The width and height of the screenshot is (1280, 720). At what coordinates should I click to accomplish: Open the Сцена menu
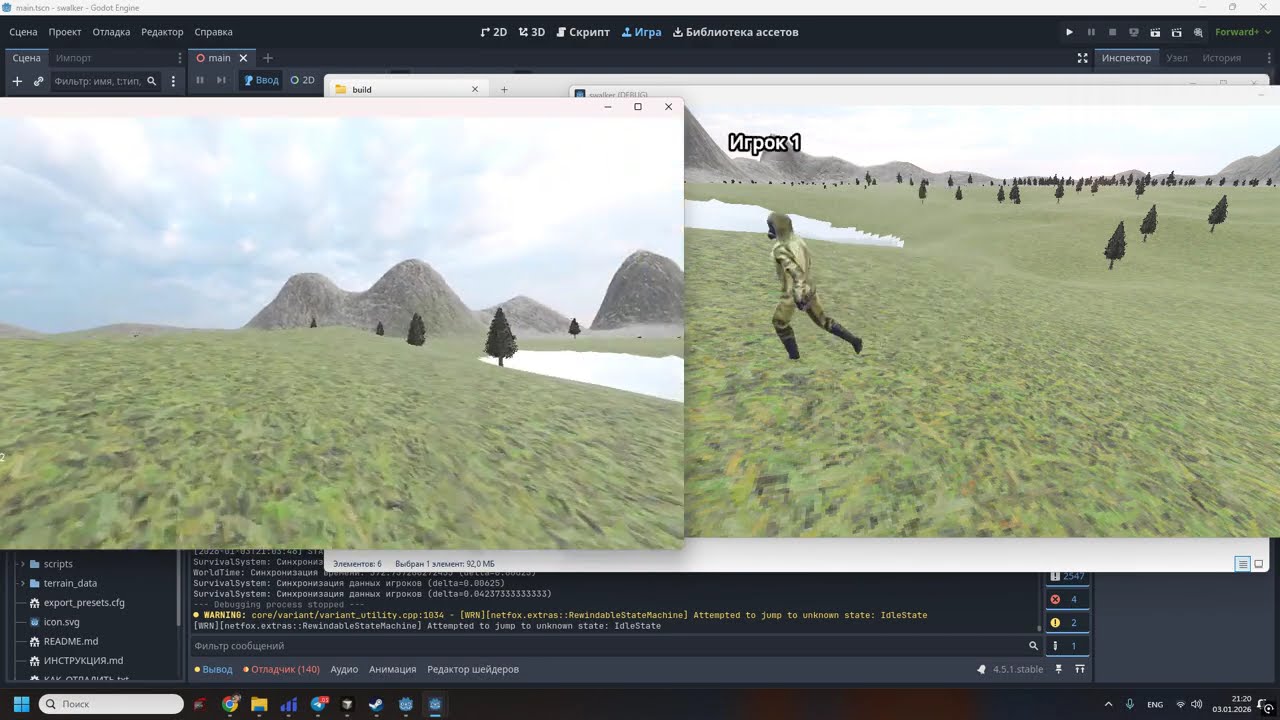(x=23, y=32)
